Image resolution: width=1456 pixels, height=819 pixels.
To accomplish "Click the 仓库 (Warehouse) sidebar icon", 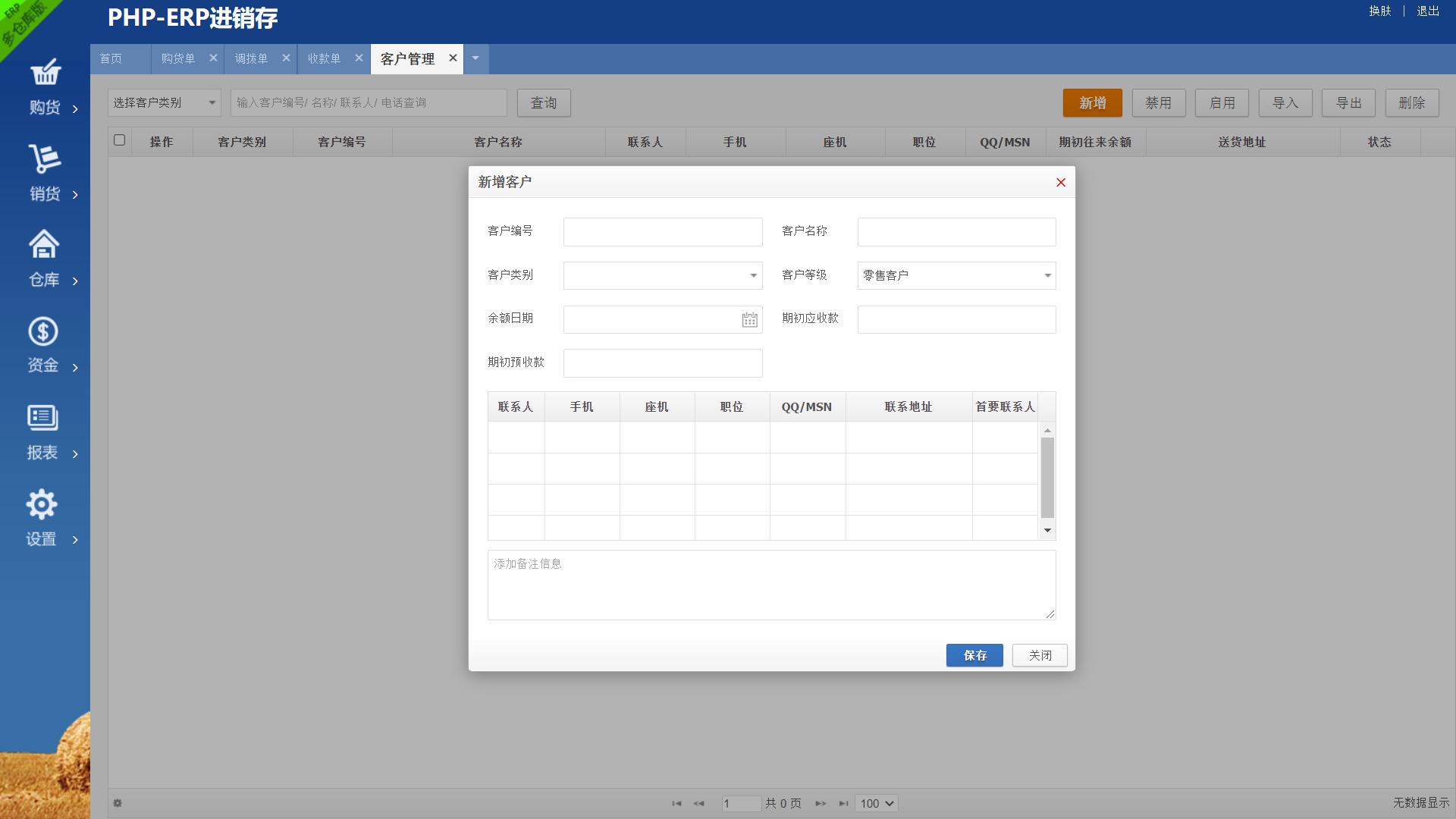I will 43,244.
